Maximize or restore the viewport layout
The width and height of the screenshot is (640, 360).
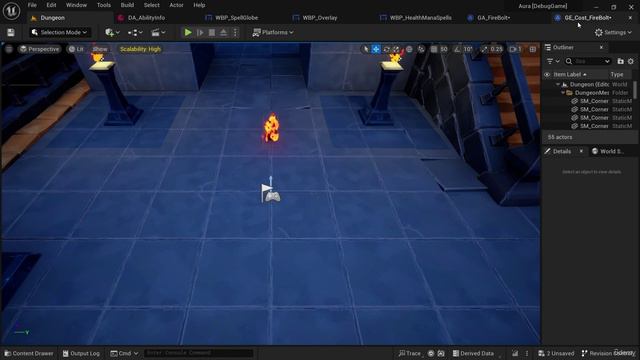point(533,49)
